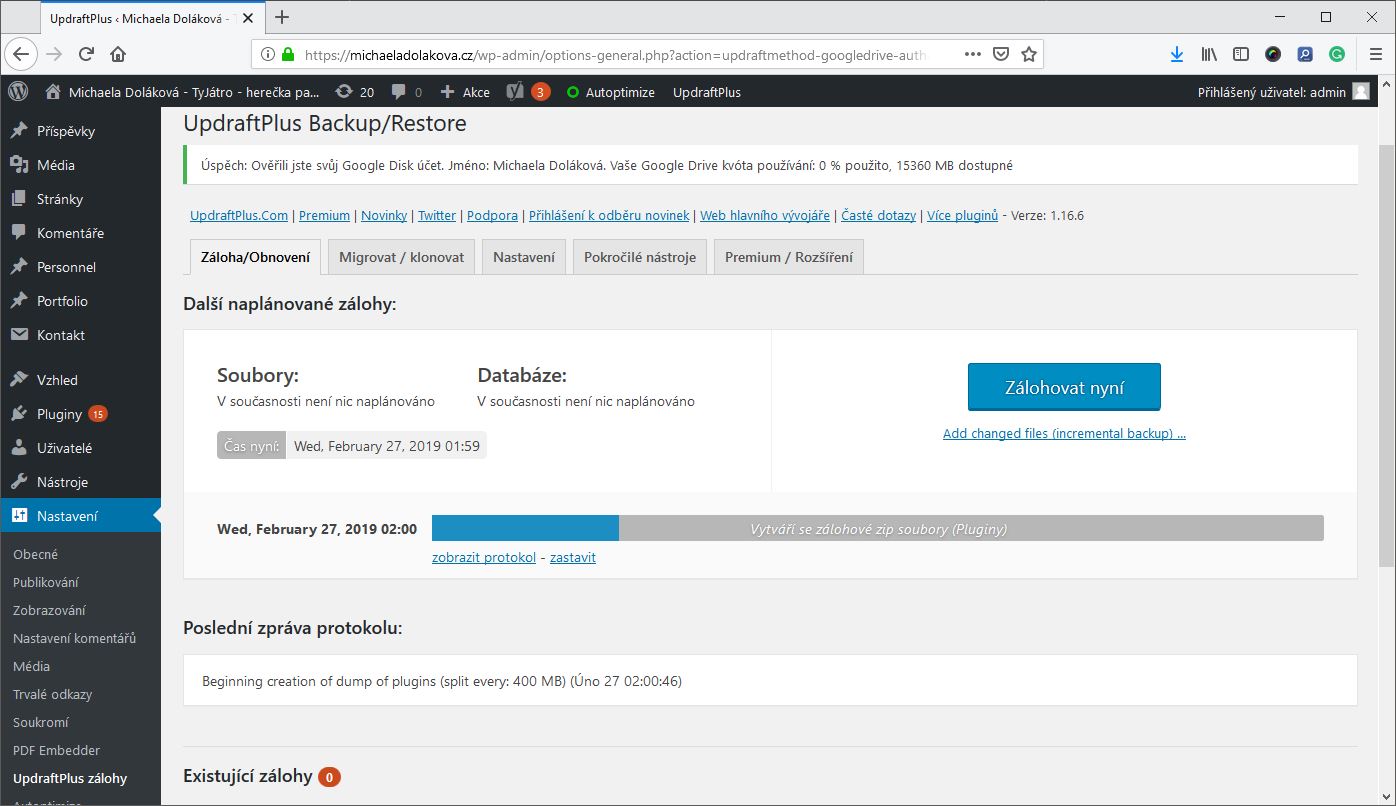The width and height of the screenshot is (1396, 806).
Task: Expand the Akce new content menu
Action: (x=465, y=92)
